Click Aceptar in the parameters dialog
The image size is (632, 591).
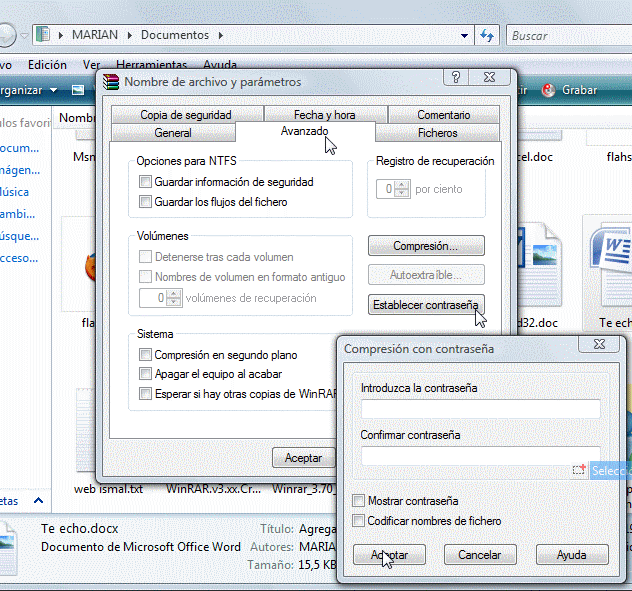pyautogui.click(x=304, y=458)
